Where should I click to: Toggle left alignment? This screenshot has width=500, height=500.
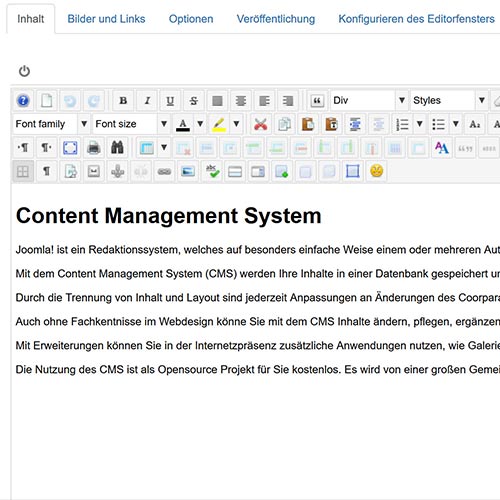tap(264, 100)
